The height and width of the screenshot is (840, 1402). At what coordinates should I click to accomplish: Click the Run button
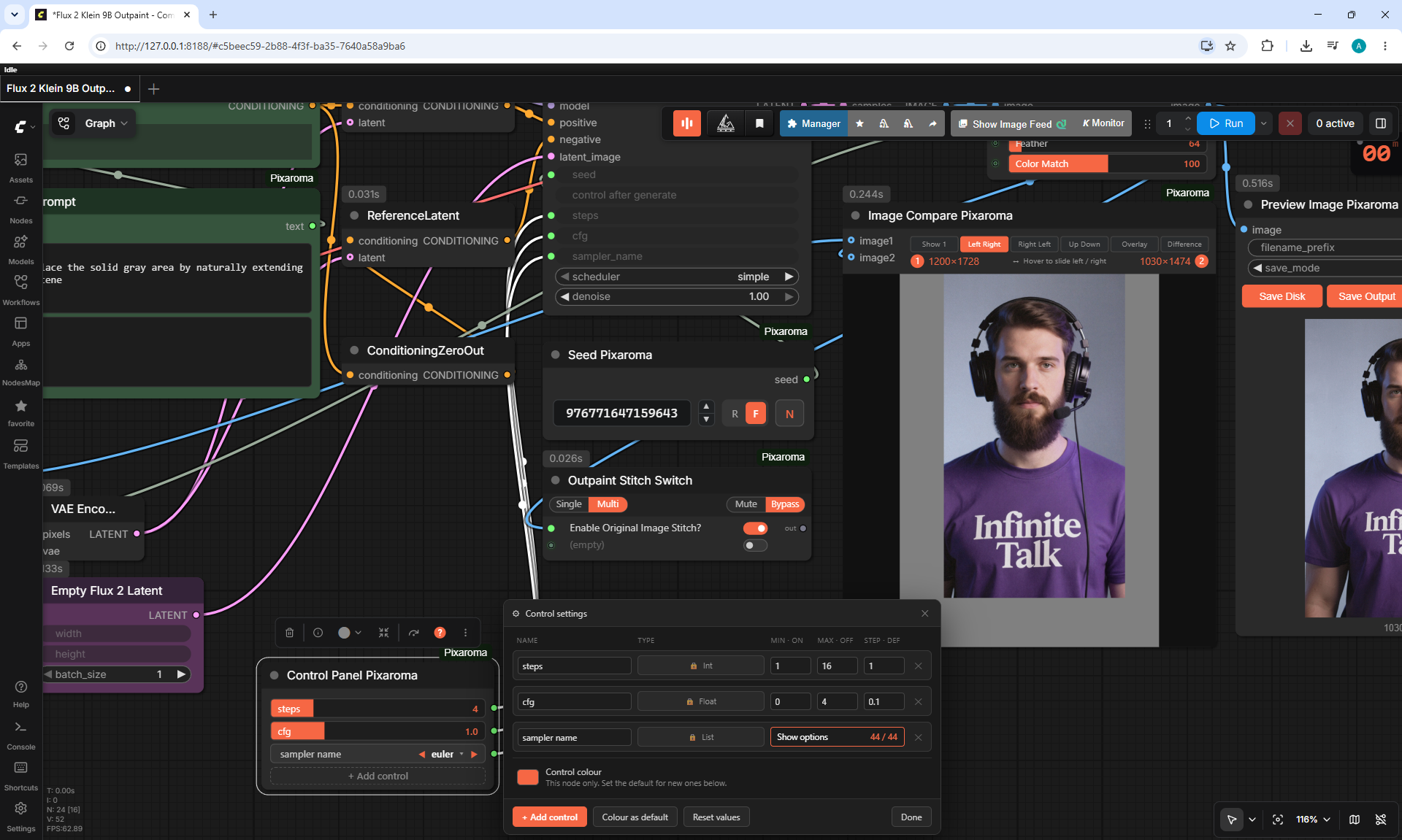1226,123
